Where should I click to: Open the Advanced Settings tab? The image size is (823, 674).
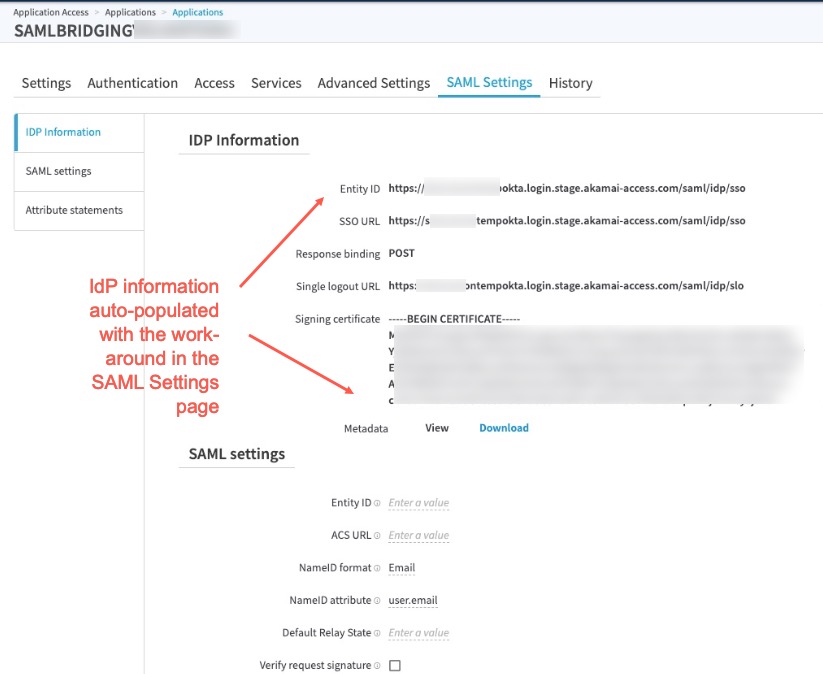(373, 83)
